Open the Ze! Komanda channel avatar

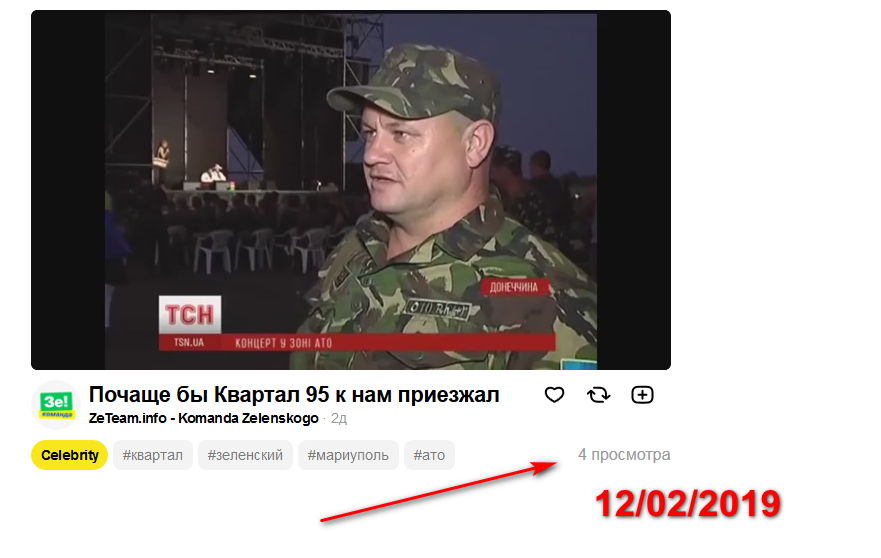tap(57, 405)
